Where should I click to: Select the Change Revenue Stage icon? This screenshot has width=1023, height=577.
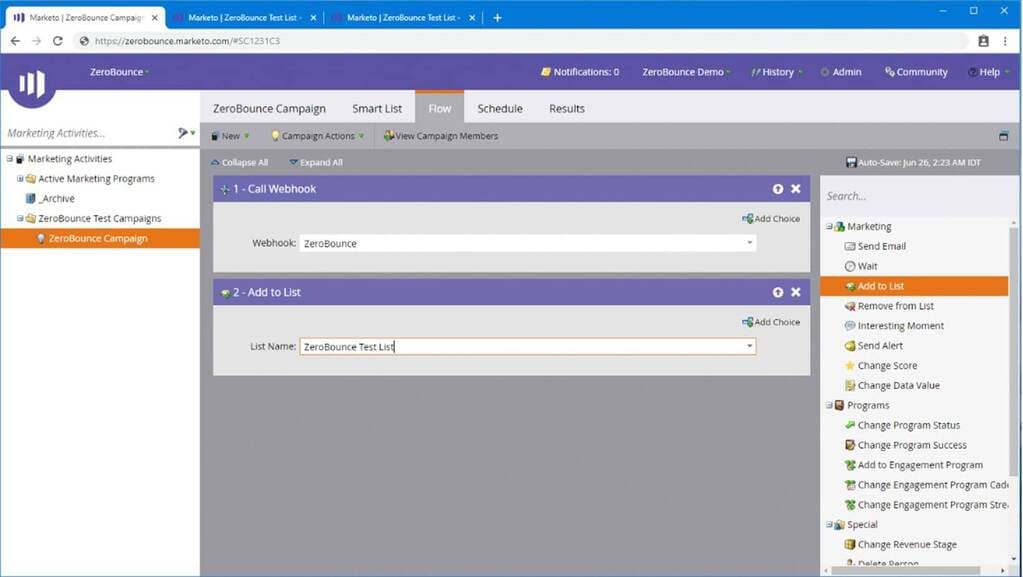[x=849, y=544]
